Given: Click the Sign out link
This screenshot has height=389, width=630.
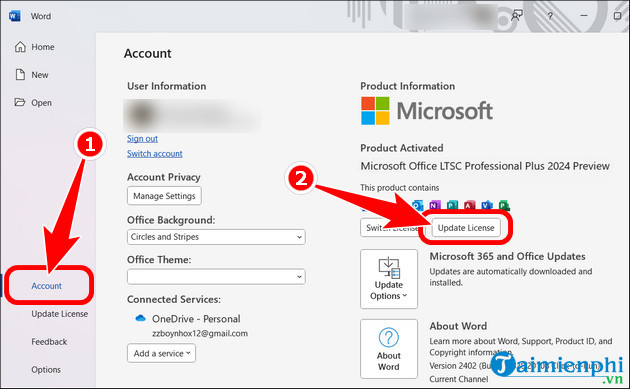Looking at the screenshot, I should tap(142, 139).
